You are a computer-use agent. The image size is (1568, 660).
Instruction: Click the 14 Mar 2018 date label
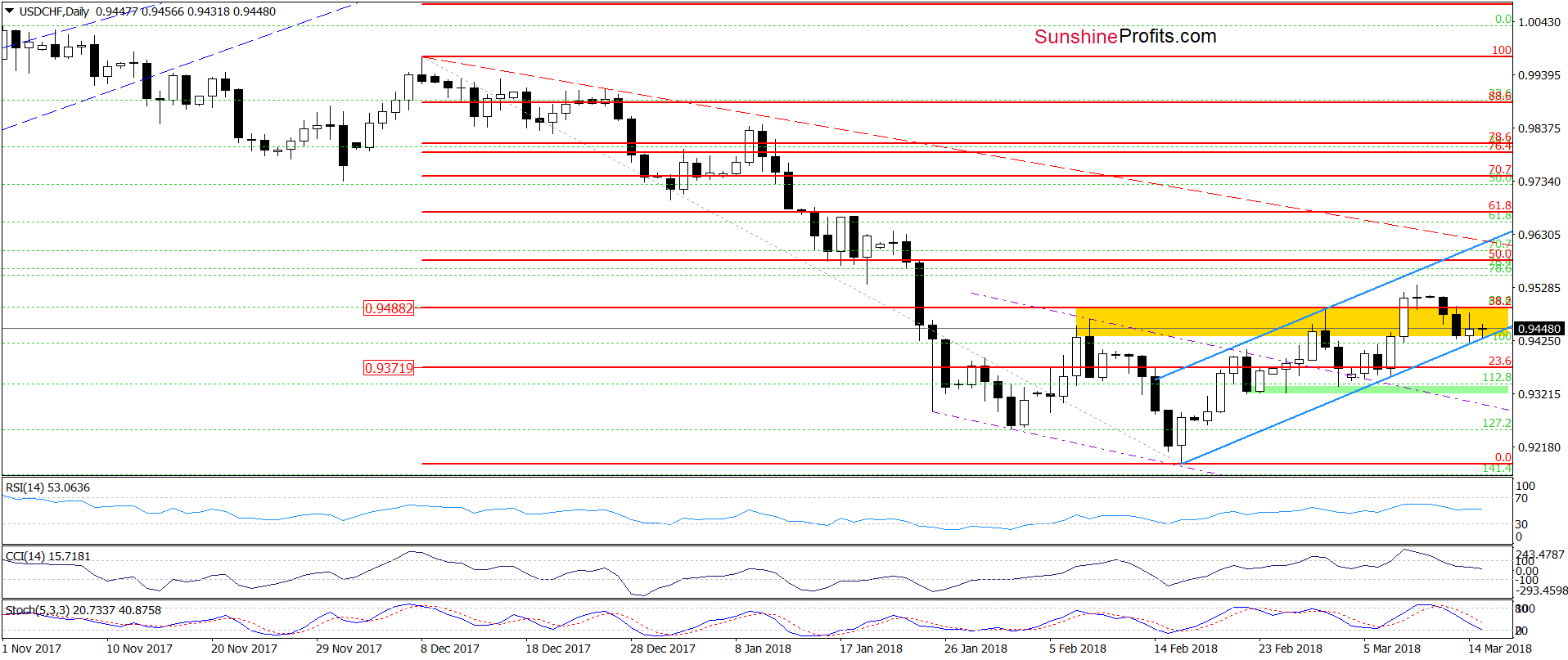(x=1500, y=649)
